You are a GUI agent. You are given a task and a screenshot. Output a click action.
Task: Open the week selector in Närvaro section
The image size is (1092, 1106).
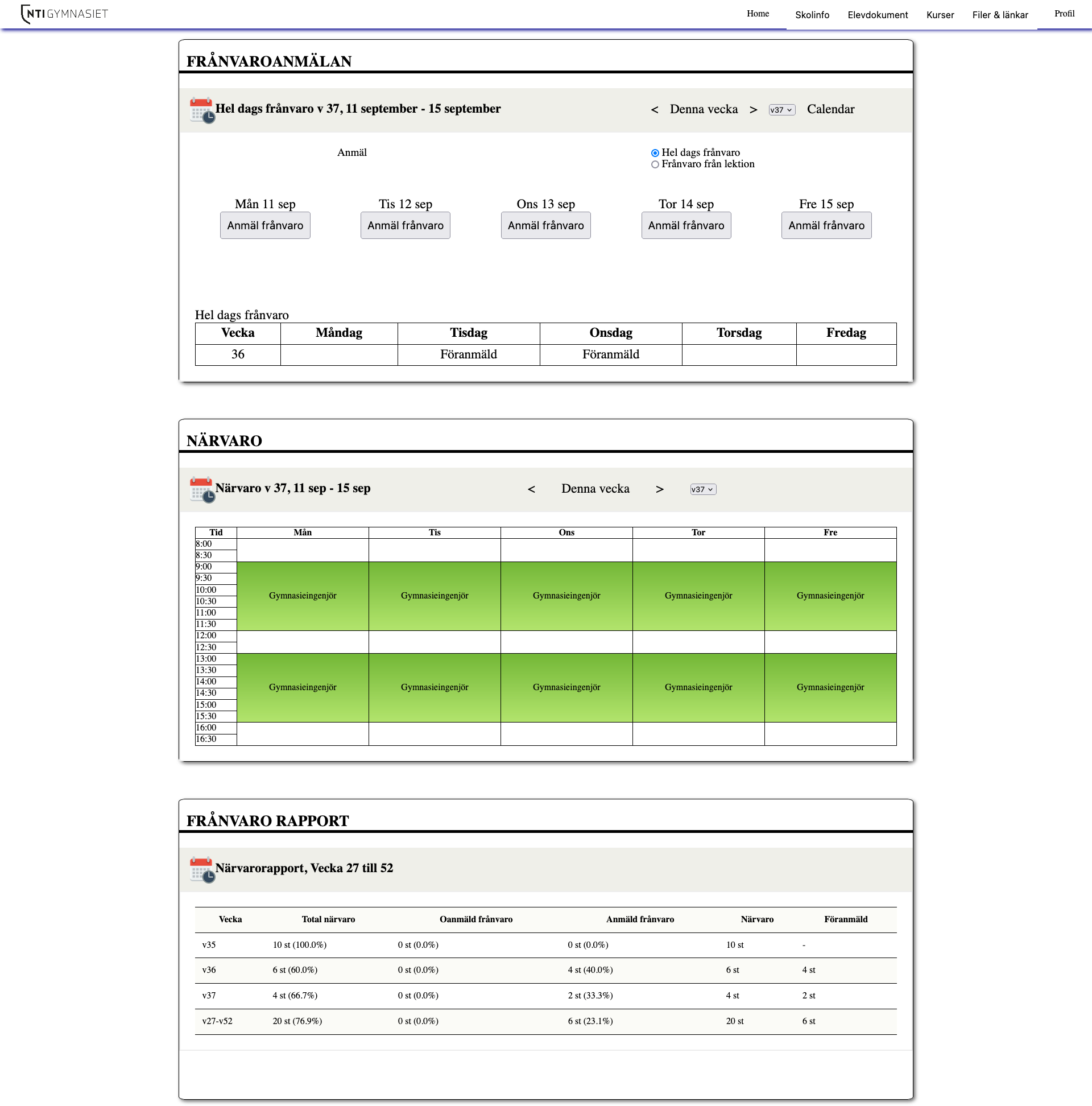pos(703,489)
